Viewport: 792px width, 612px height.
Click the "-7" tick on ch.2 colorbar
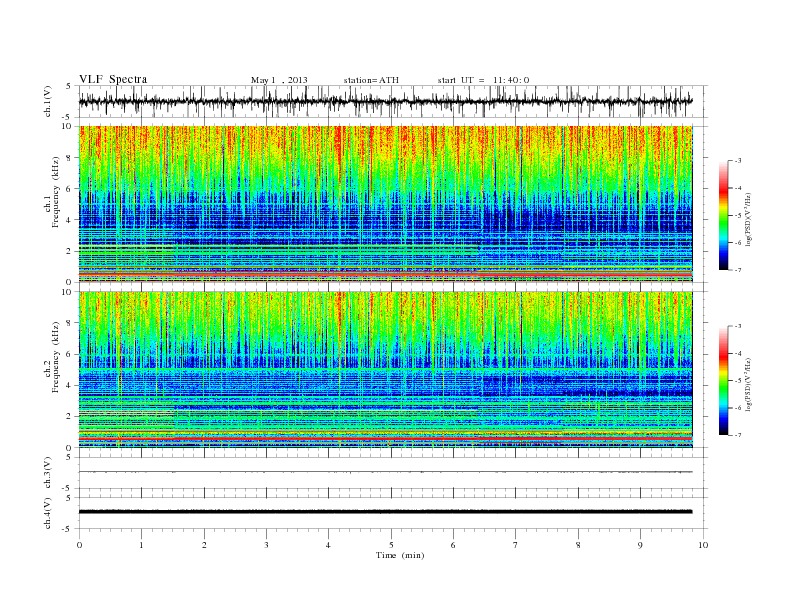738,435
